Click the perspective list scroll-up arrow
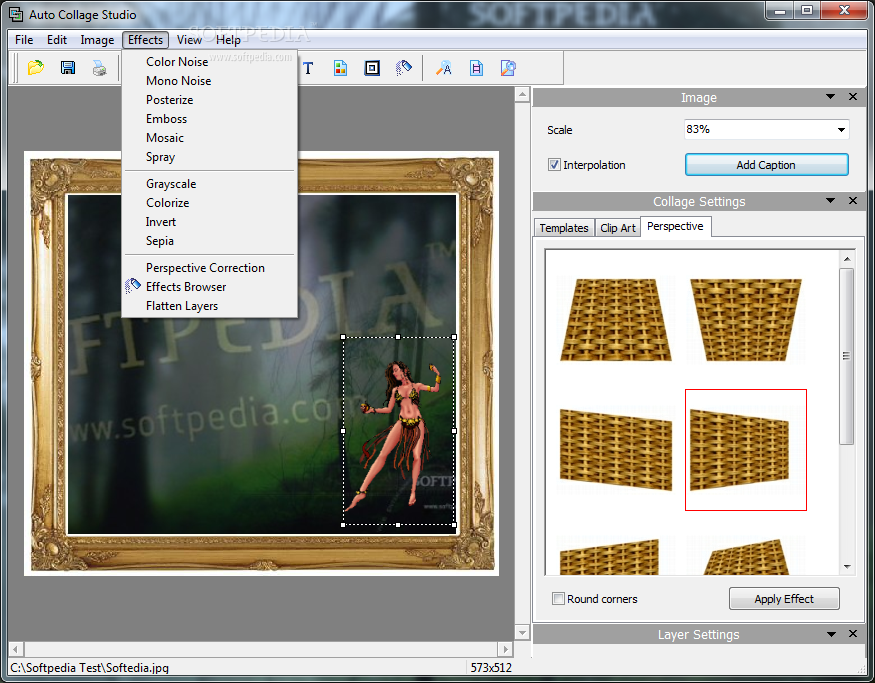 847,258
